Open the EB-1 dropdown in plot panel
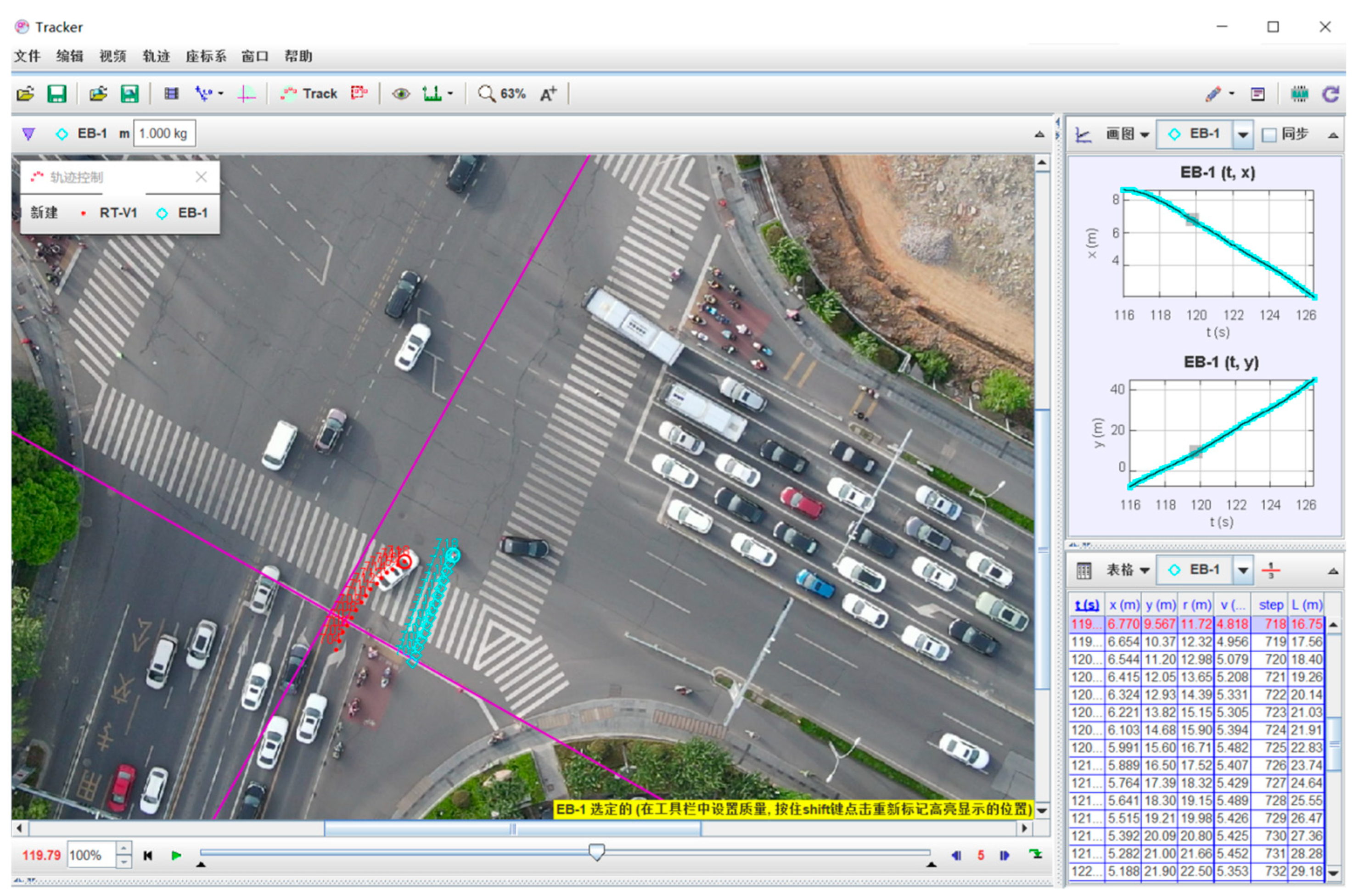Image resolution: width=1353 pixels, height=896 pixels. point(1243,135)
